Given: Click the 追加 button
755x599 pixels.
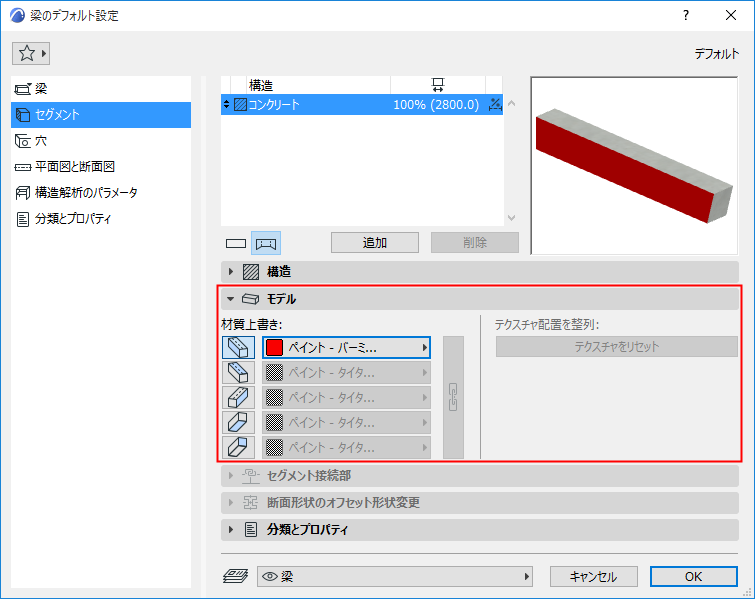Looking at the screenshot, I should [x=375, y=243].
